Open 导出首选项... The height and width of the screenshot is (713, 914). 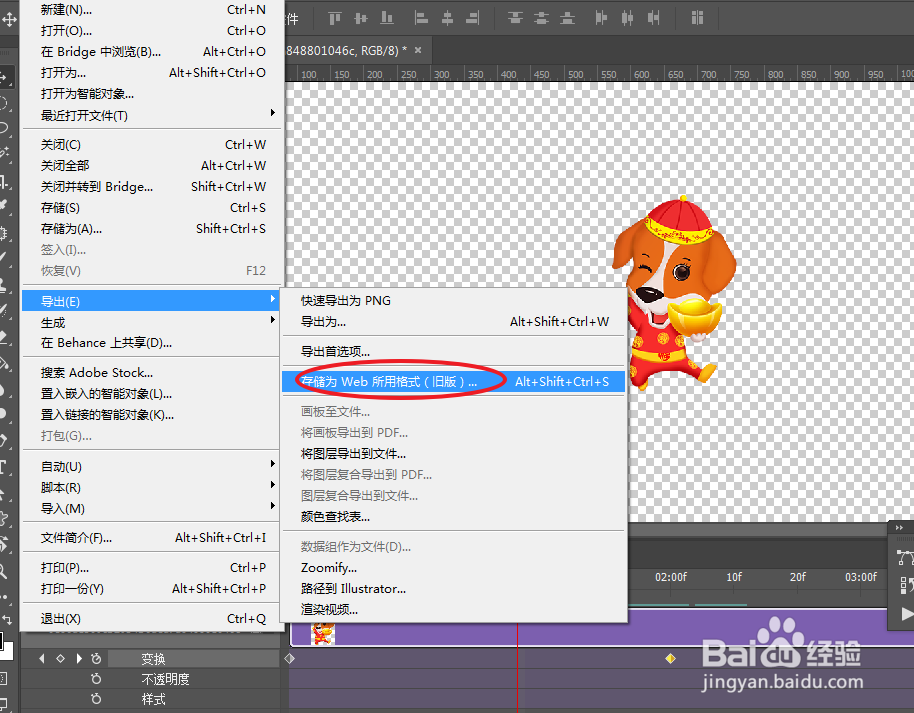click(454, 352)
